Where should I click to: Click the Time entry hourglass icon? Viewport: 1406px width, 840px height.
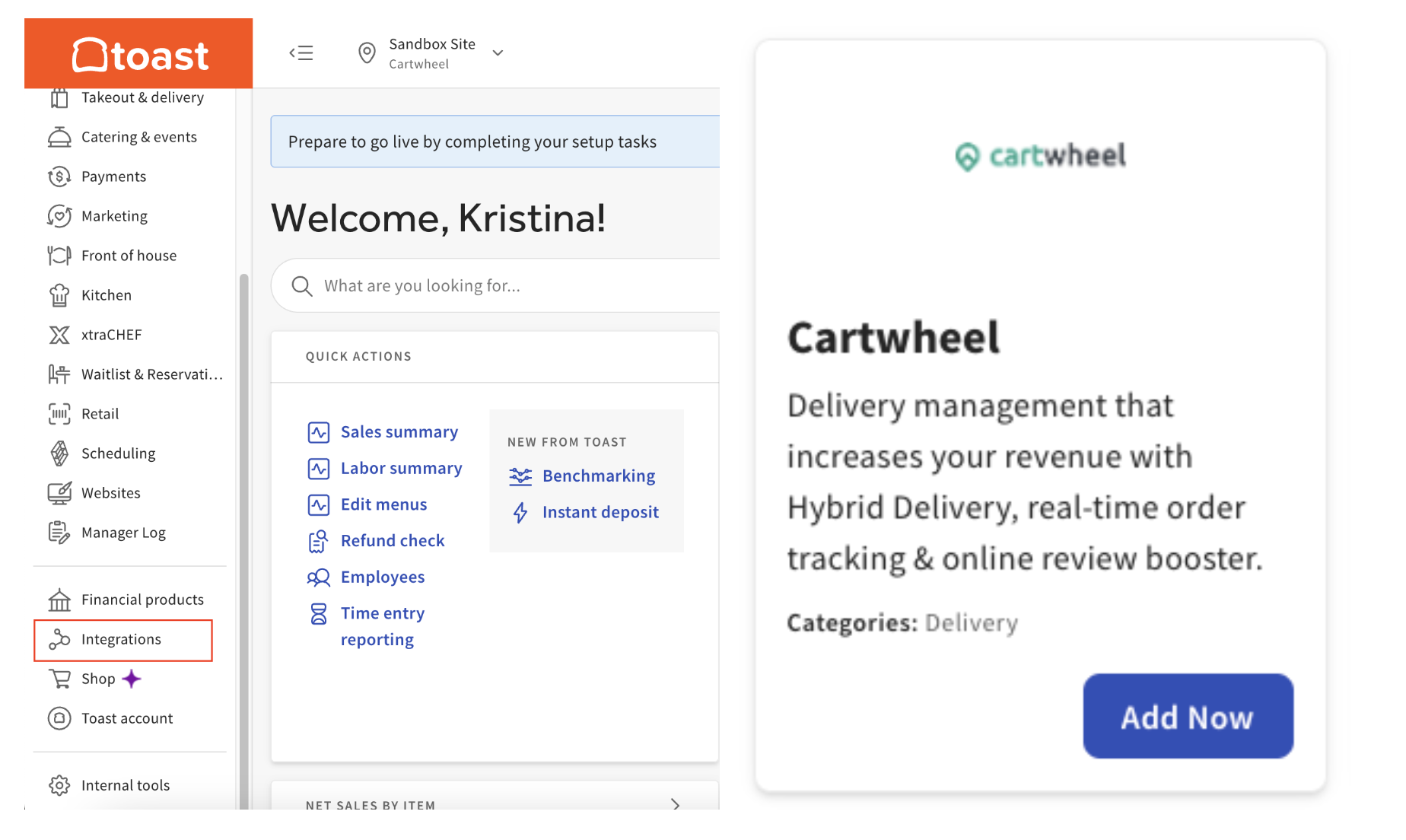pos(319,613)
